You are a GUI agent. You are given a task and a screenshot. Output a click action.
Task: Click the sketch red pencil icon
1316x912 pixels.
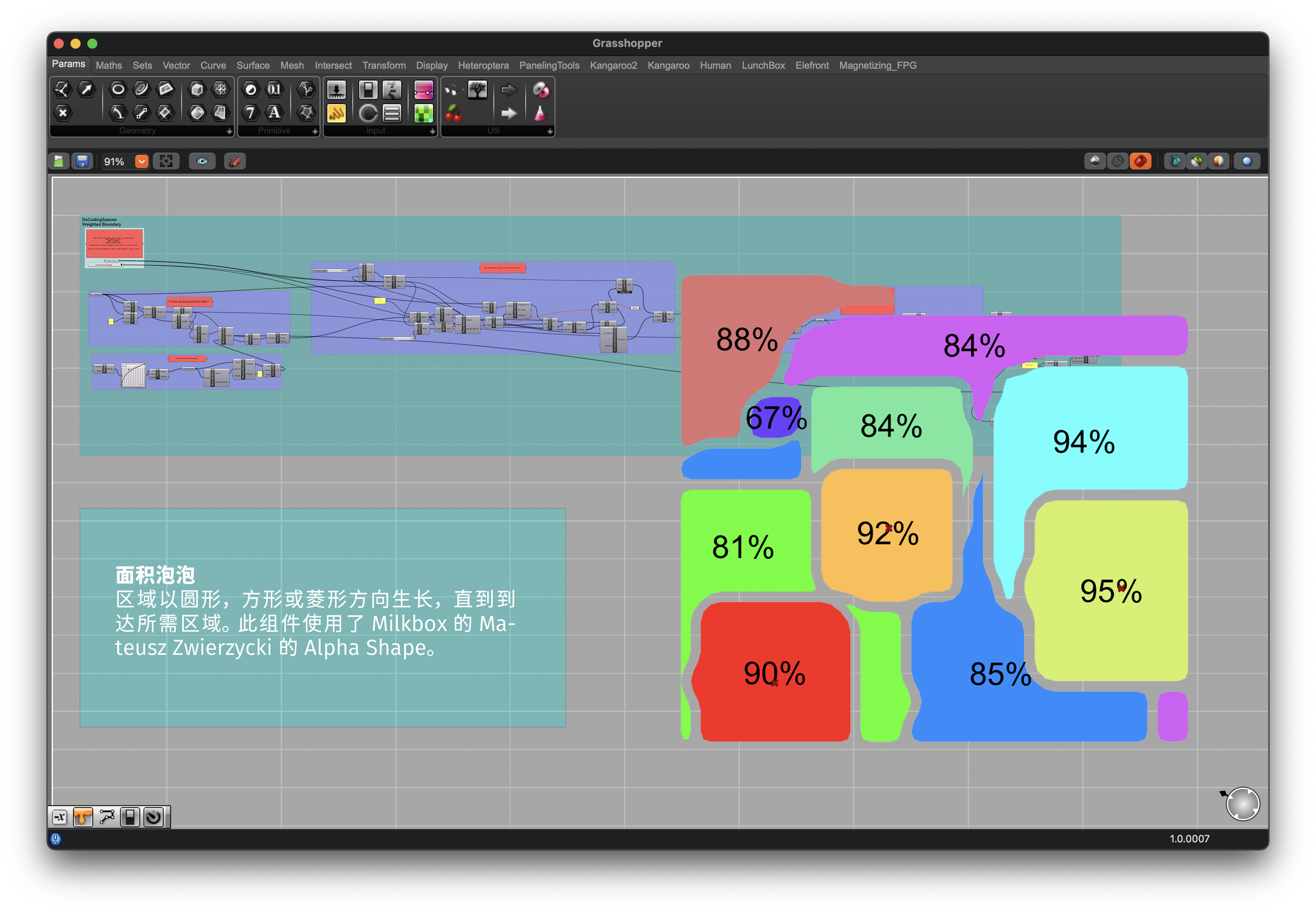[235, 162]
